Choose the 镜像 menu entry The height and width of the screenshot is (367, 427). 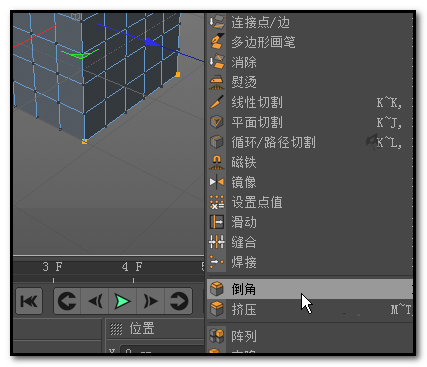pos(310,182)
